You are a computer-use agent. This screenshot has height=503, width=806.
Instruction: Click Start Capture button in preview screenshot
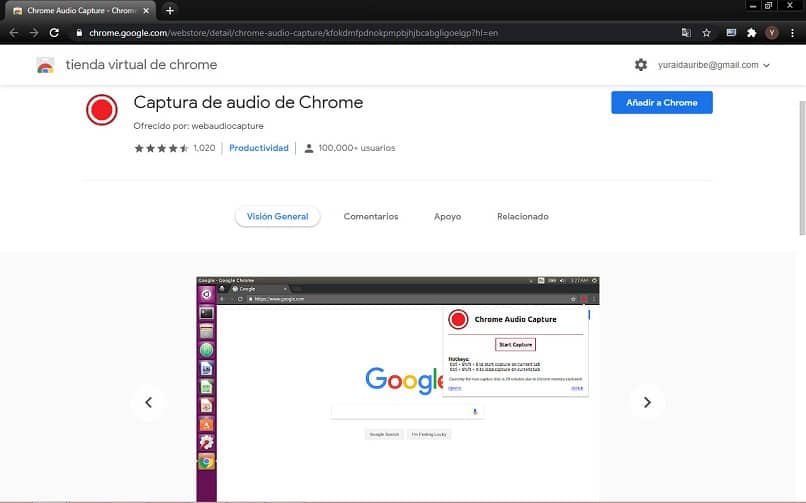(515, 344)
